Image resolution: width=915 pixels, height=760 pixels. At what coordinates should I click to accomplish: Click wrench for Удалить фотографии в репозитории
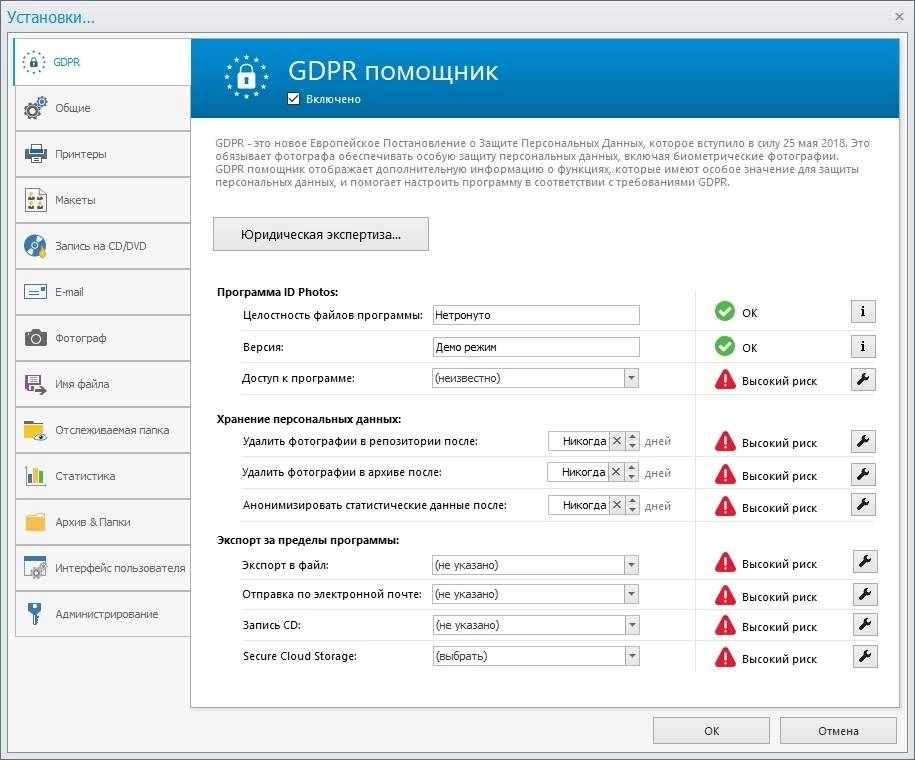[x=863, y=441]
